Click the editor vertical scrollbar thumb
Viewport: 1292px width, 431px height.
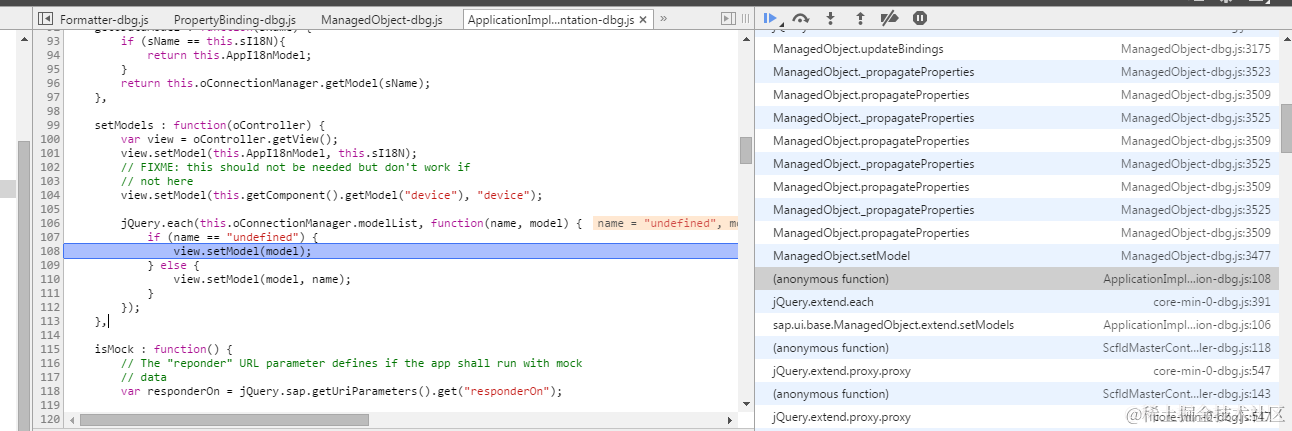[745, 150]
